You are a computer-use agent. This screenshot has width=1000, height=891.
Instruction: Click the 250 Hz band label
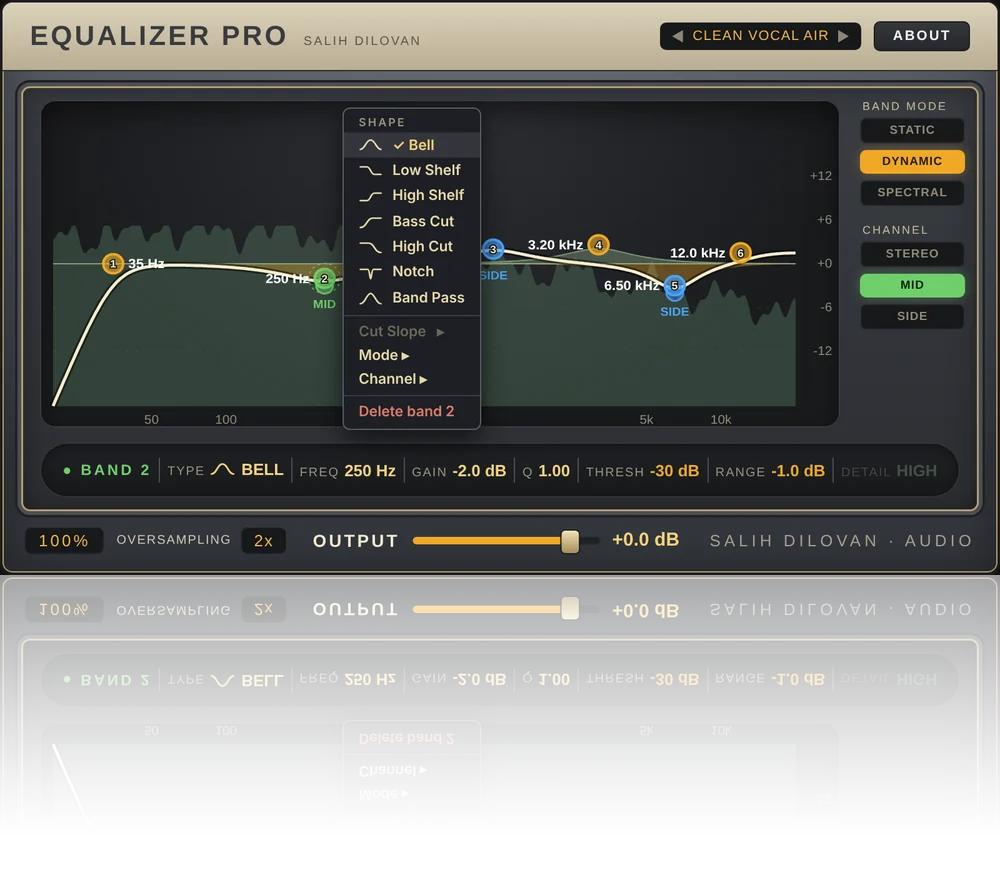[288, 279]
